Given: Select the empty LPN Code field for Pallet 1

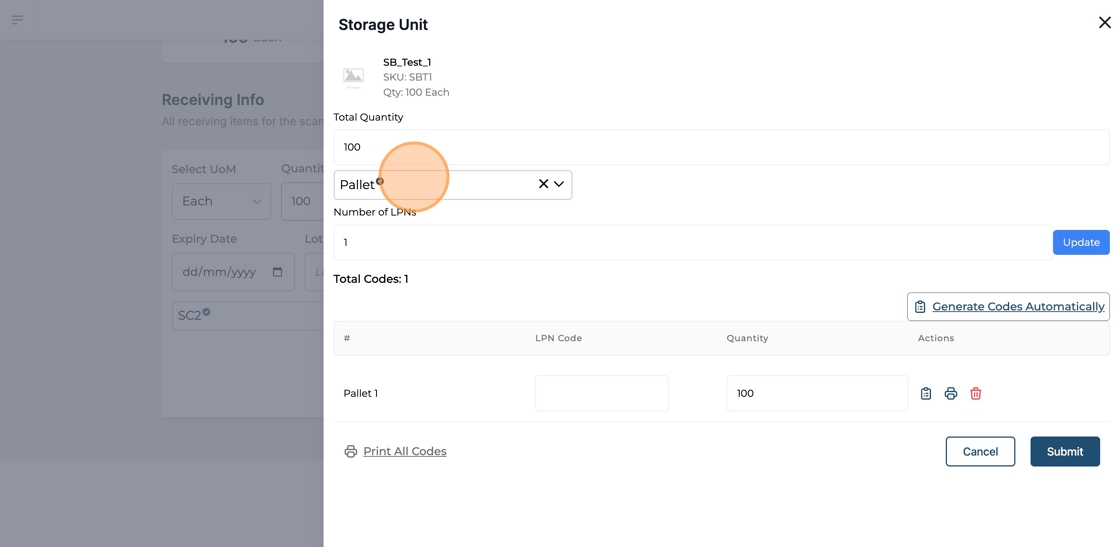Looking at the screenshot, I should click(x=601, y=394).
